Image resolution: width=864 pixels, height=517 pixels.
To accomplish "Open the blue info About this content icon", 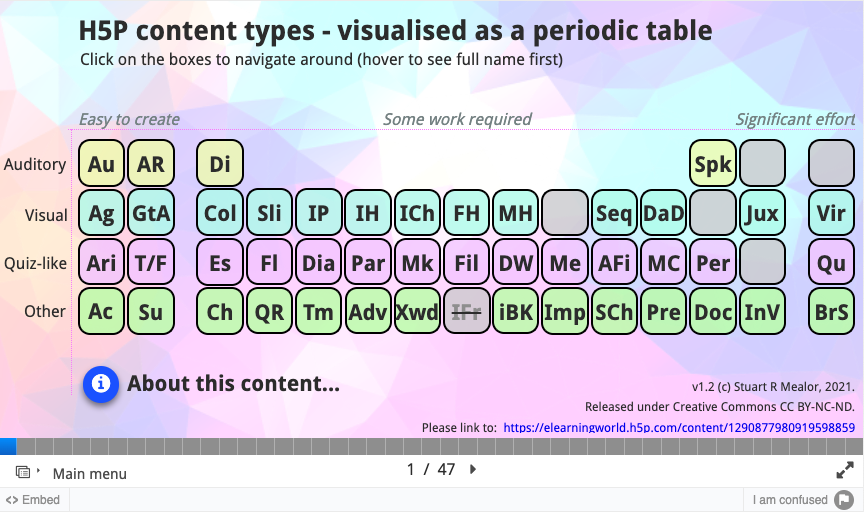I will click(101, 384).
